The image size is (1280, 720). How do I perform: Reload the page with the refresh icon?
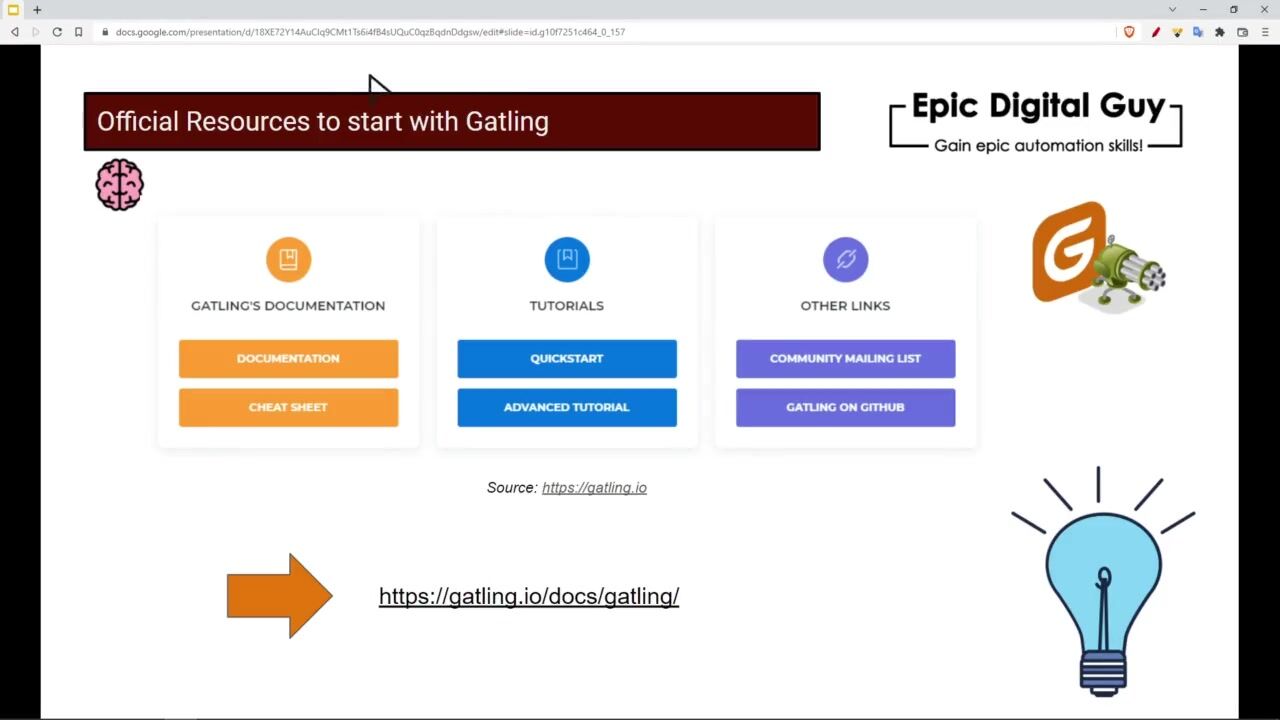(57, 32)
